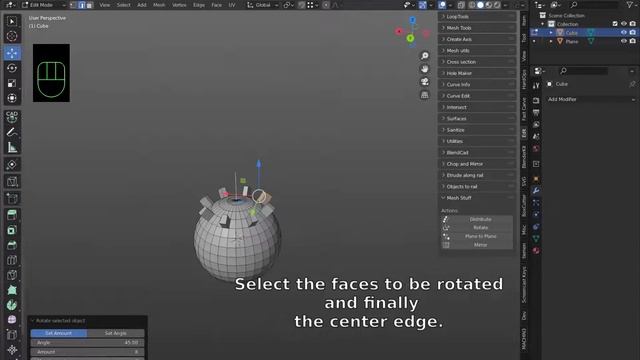Open the View menu
This screenshot has width=640, height=360.
(x=105, y=5)
